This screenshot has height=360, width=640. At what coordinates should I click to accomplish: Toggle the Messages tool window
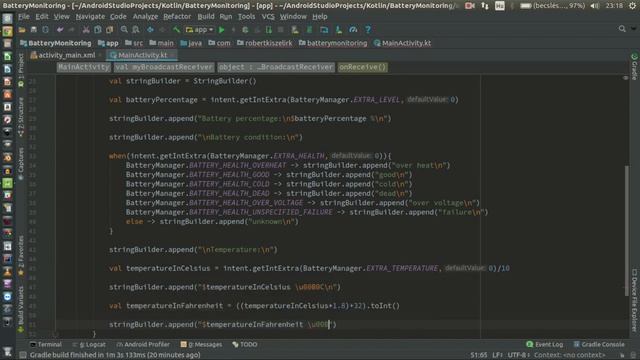[x=201, y=344]
